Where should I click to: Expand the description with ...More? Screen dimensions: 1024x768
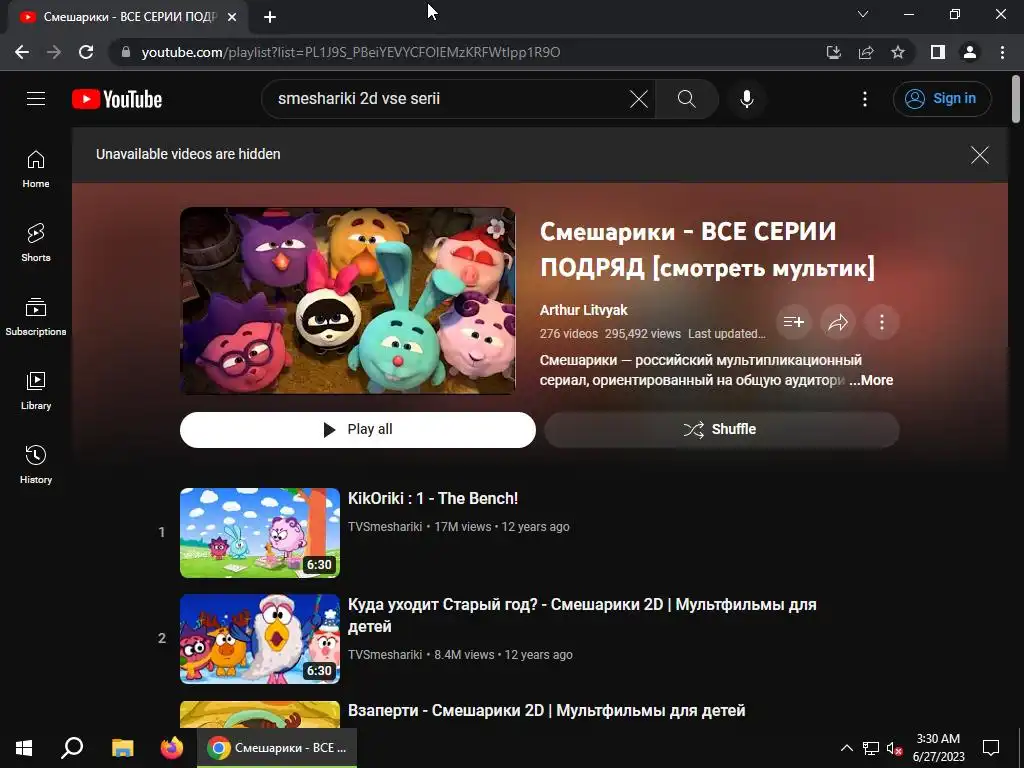[x=871, y=380]
